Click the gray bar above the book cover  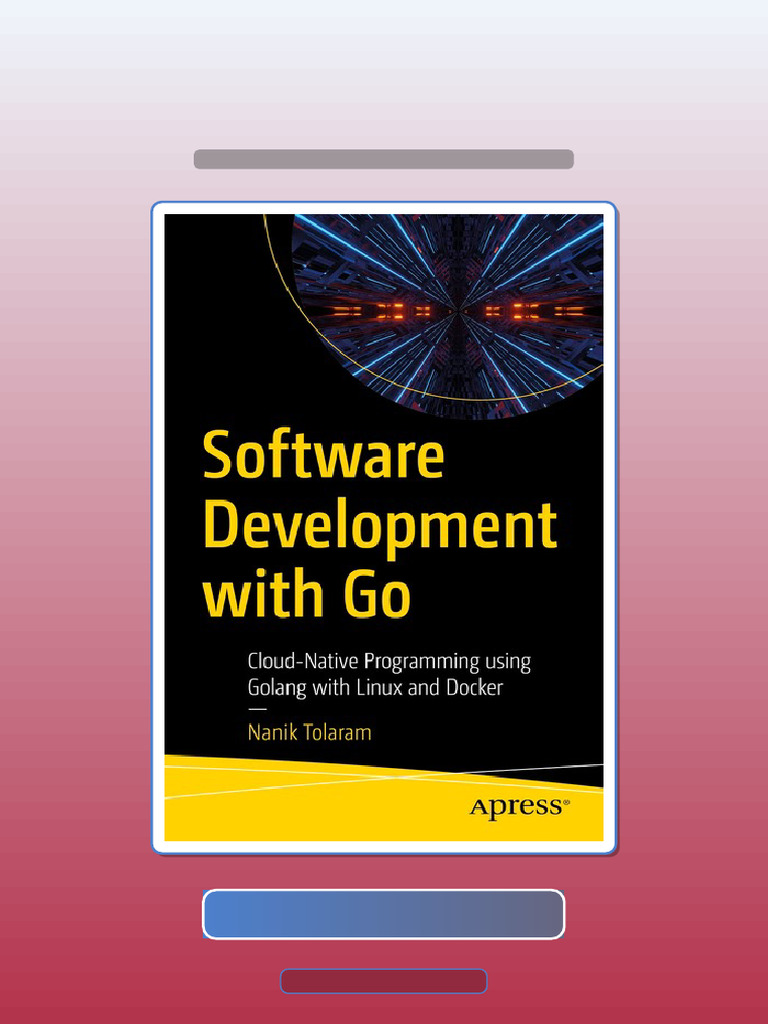click(383, 159)
